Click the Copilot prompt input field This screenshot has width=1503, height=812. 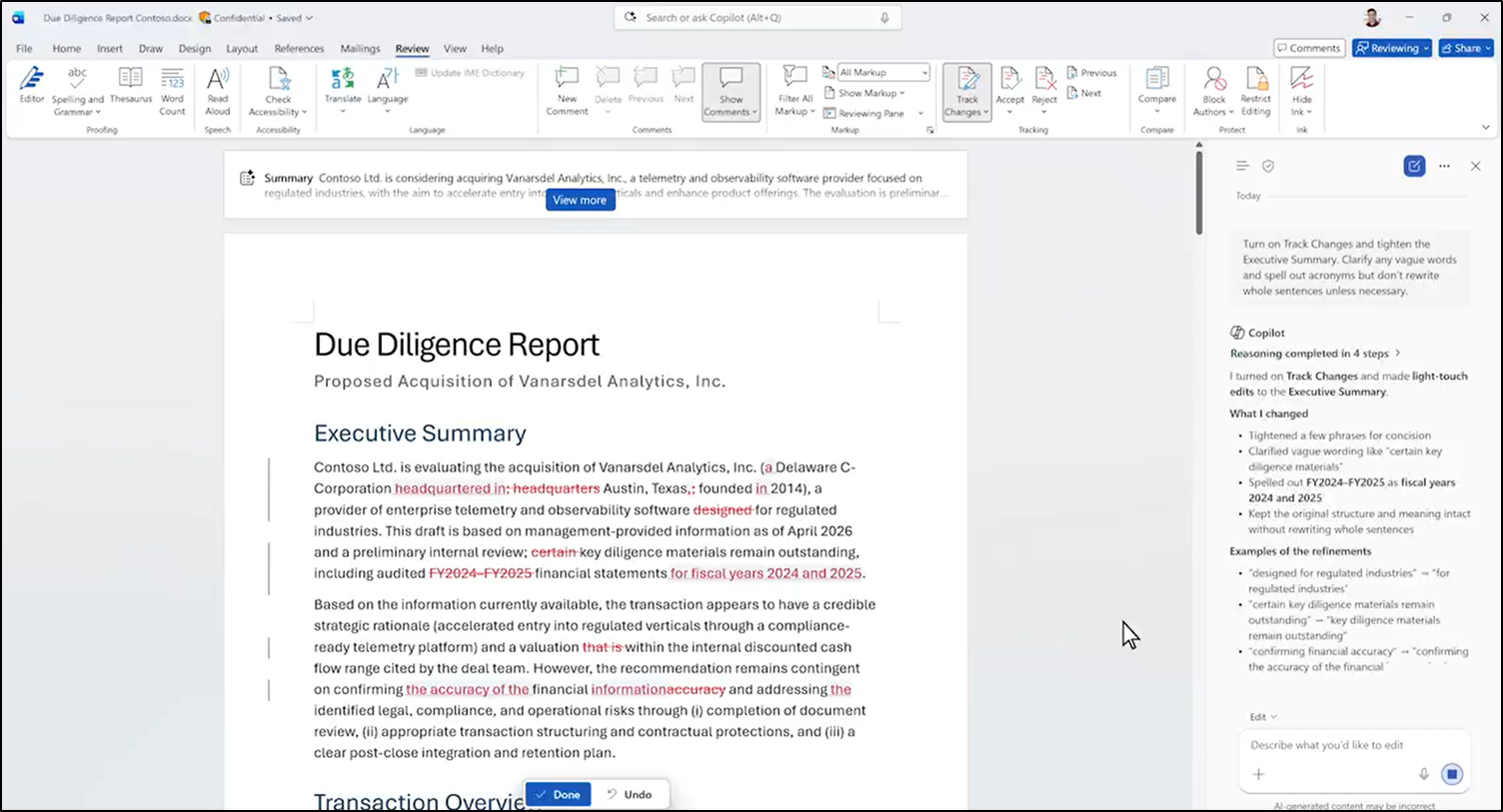point(1354,745)
